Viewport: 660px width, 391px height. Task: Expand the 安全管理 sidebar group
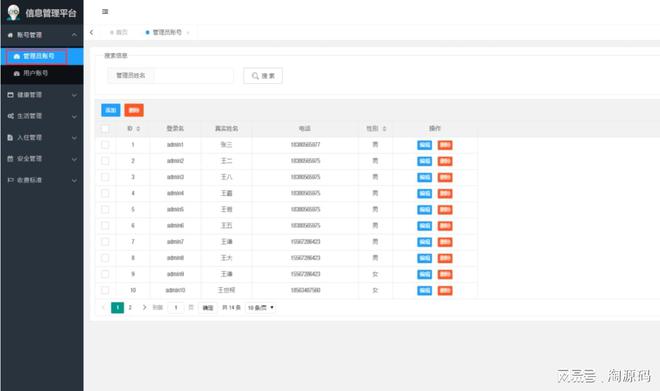(x=42, y=159)
